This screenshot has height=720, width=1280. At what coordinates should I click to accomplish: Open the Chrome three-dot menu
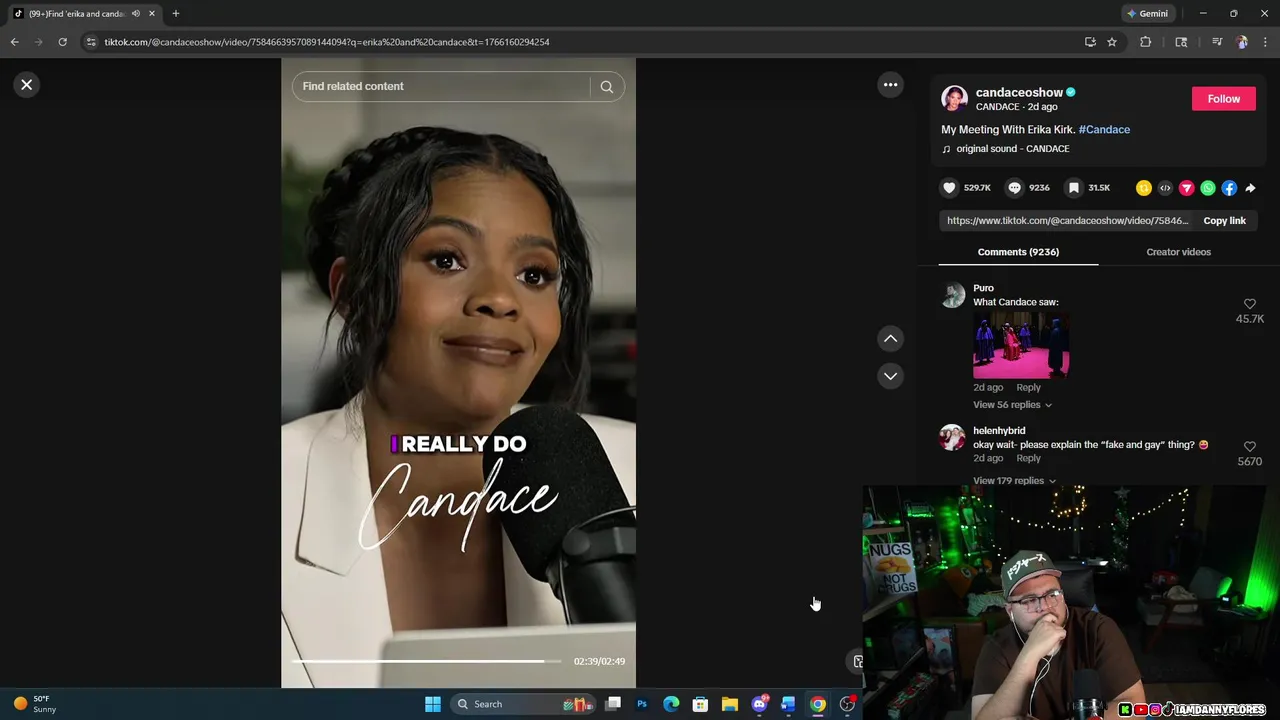tap(1265, 42)
